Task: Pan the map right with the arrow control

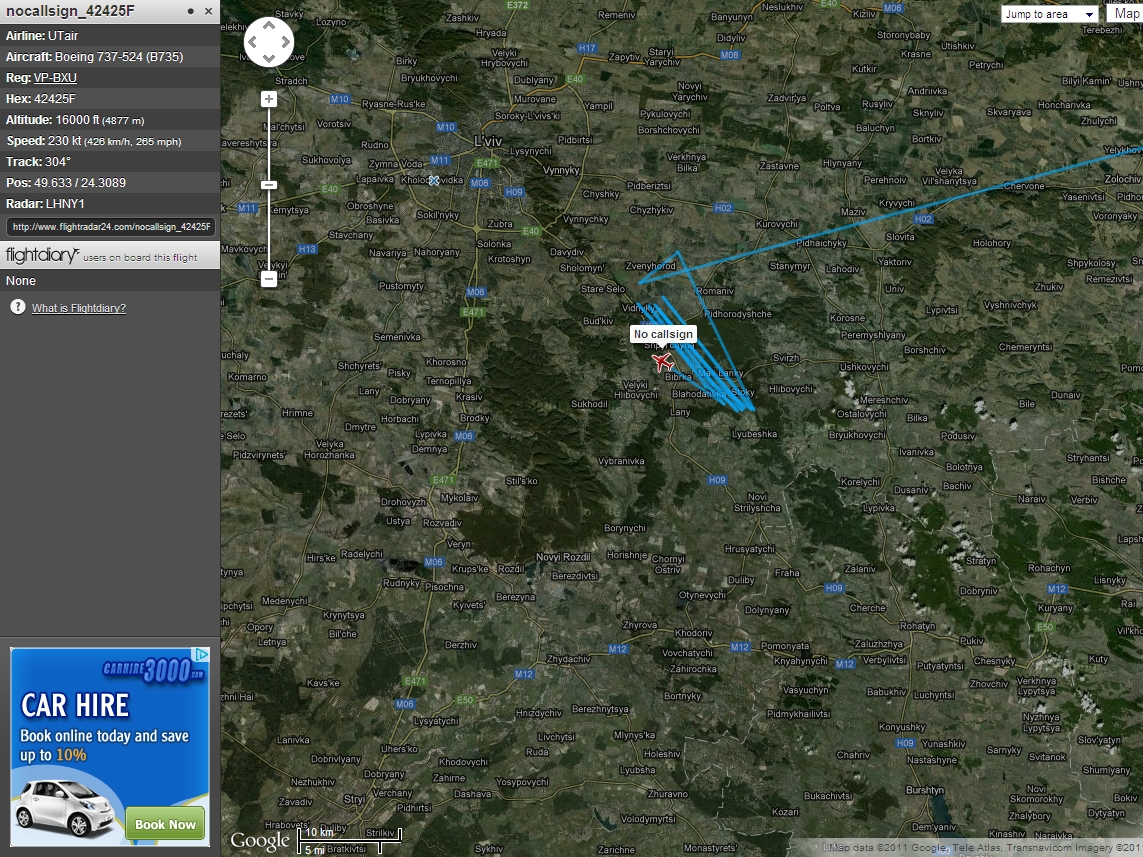Action: pyautogui.click(x=285, y=43)
